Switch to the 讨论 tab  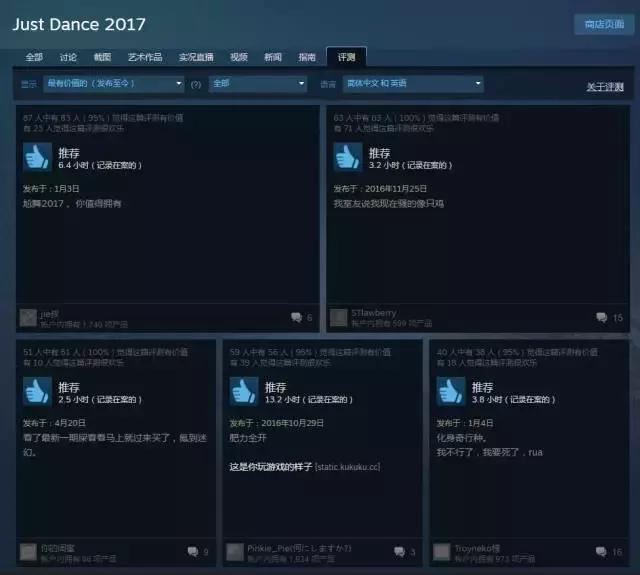(x=68, y=57)
